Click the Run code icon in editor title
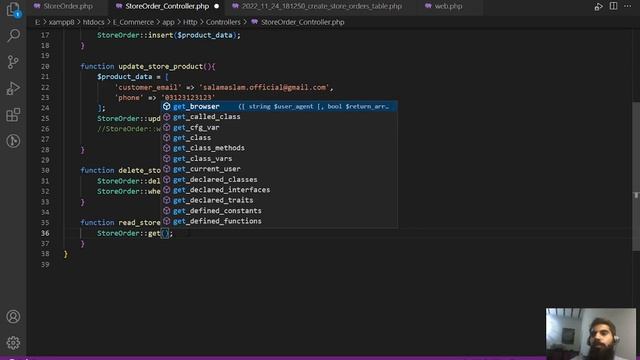Image resolution: width=640 pixels, height=360 pixels. tap(599, 6)
